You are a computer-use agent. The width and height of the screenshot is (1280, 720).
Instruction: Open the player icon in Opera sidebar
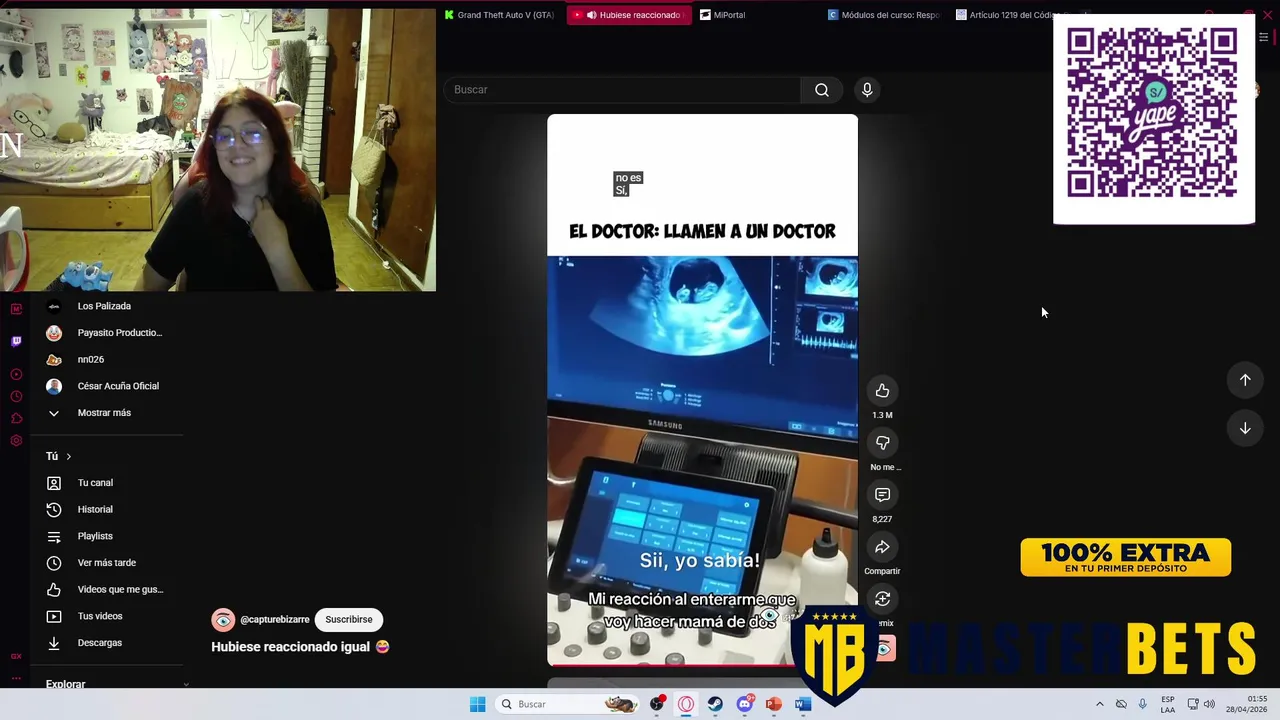pos(16,374)
